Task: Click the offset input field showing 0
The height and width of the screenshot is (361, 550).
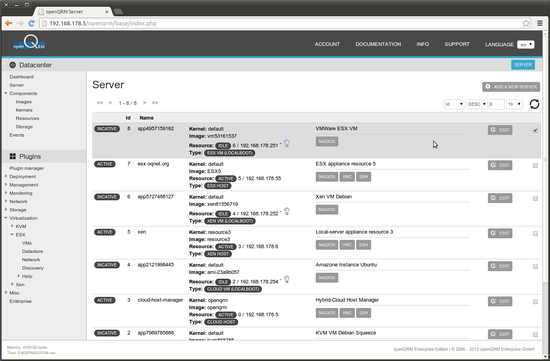Action: 497,104
